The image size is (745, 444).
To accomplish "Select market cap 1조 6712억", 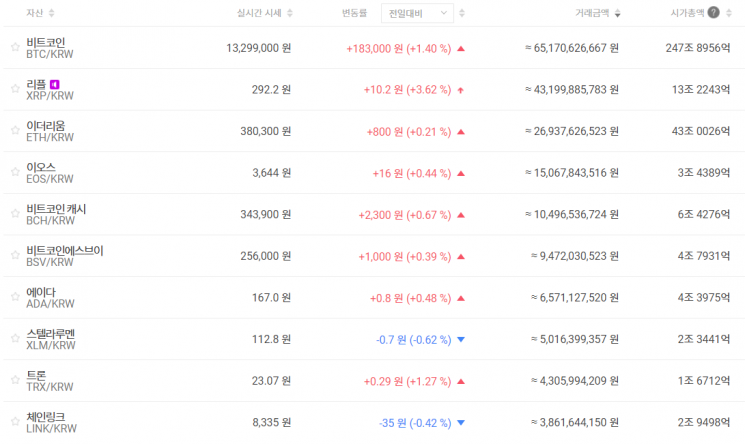I will (x=704, y=381).
